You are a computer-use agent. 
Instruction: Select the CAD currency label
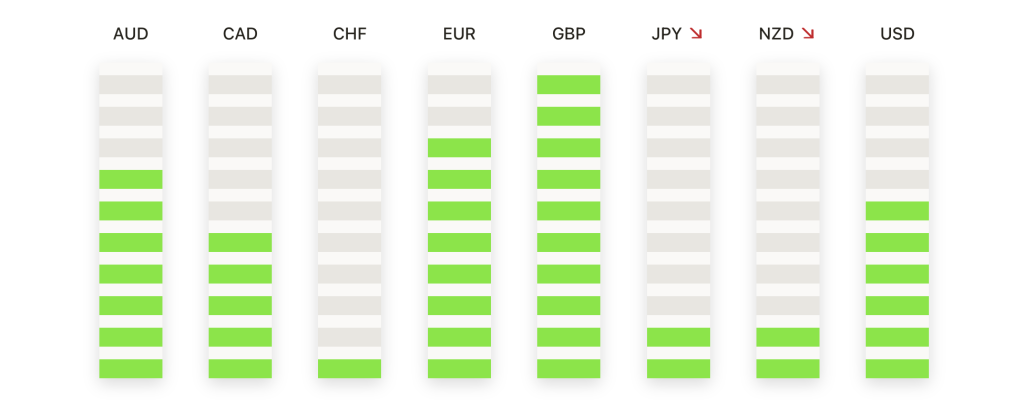pos(240,34)
